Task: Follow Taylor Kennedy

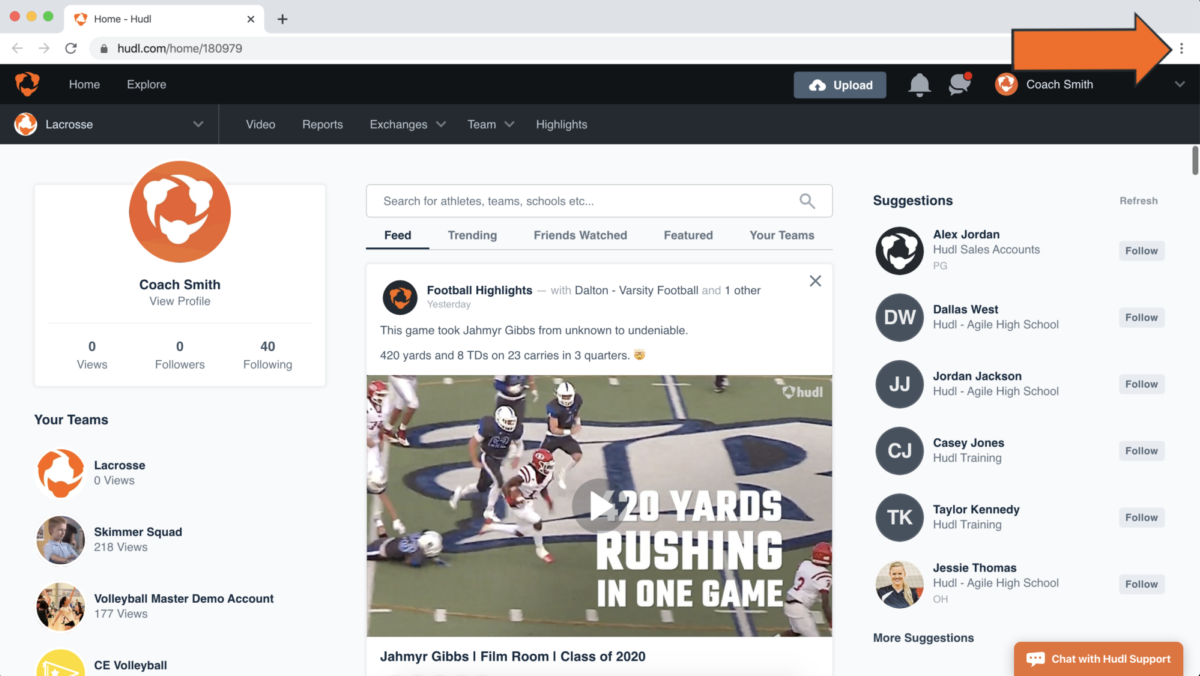Action: click(x=1141, y=518)
